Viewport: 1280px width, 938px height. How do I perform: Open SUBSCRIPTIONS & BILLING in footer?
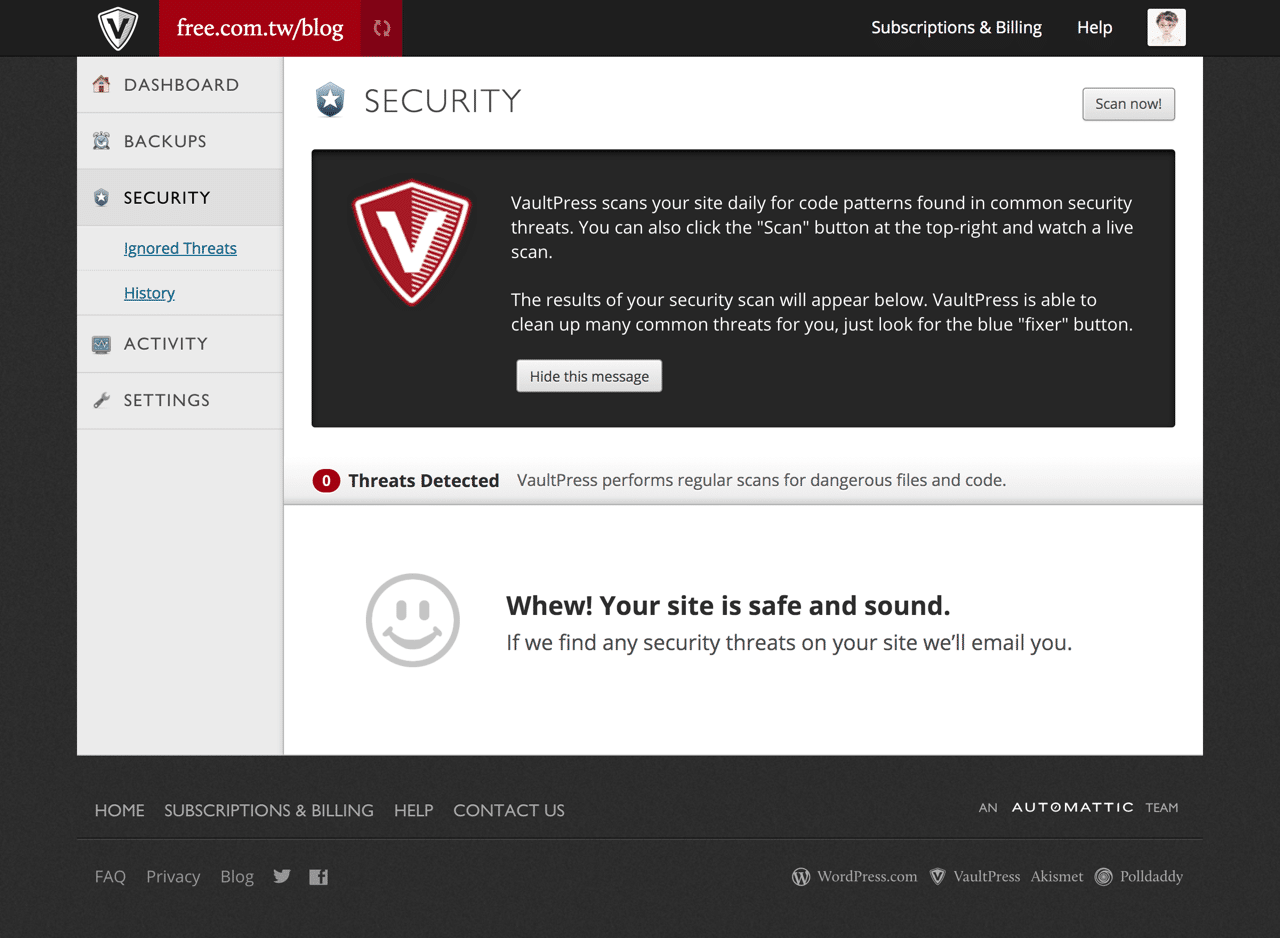pyautogui.click(x=269, y=810)
